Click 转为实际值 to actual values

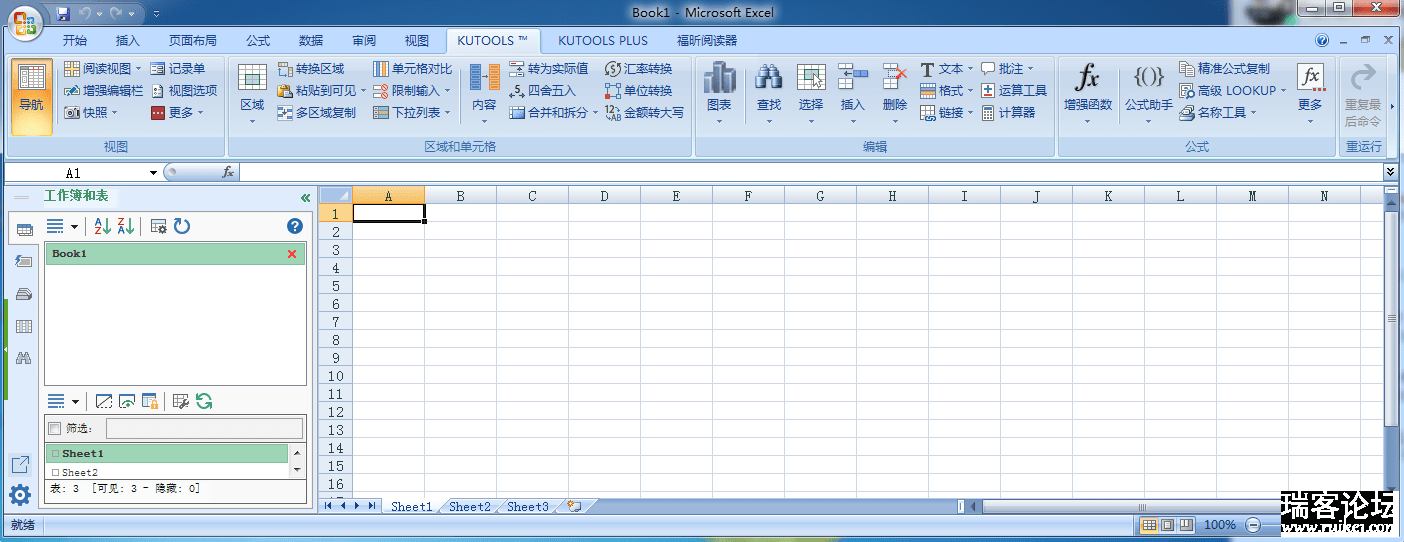pos(549,69)
